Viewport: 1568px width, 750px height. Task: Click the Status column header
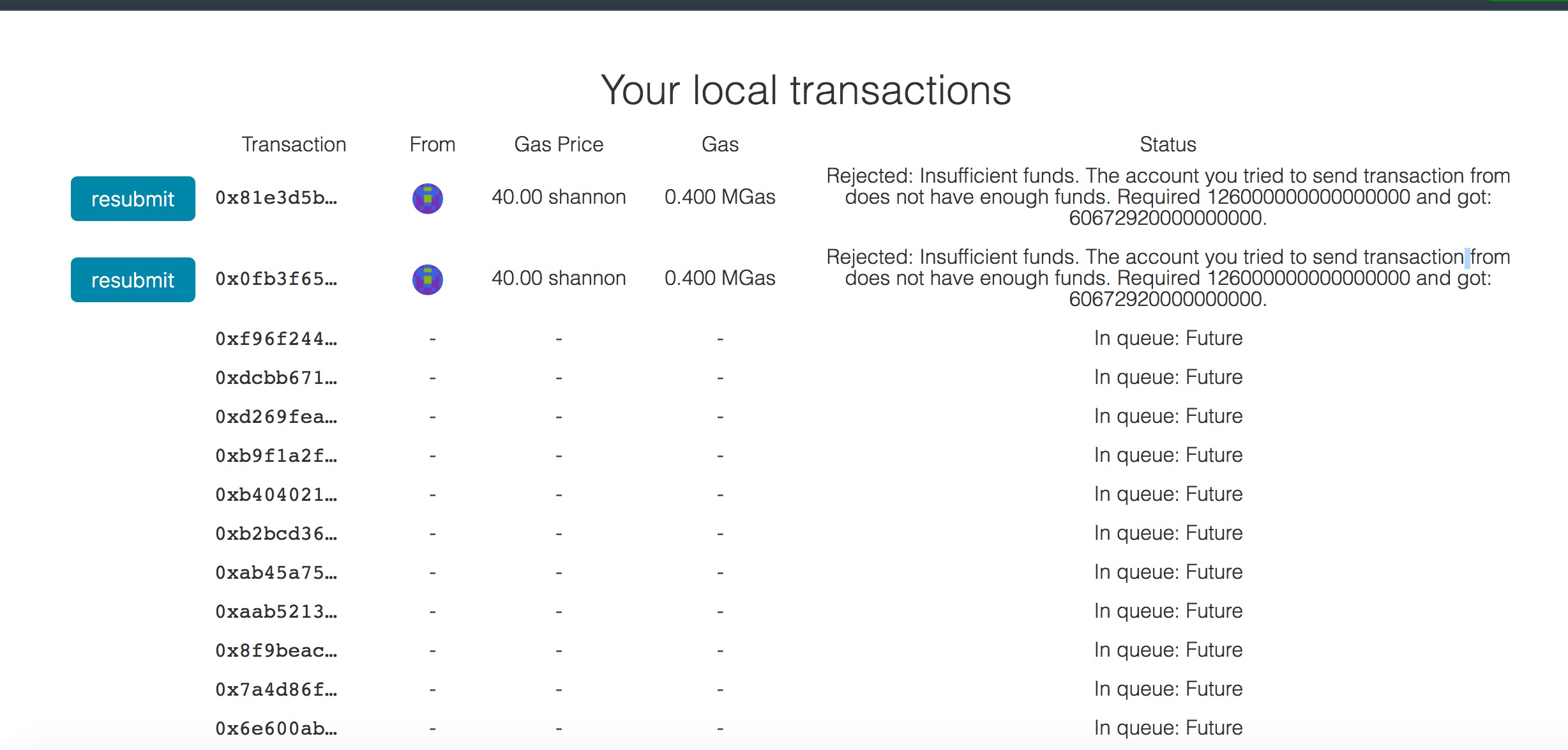1168,144
